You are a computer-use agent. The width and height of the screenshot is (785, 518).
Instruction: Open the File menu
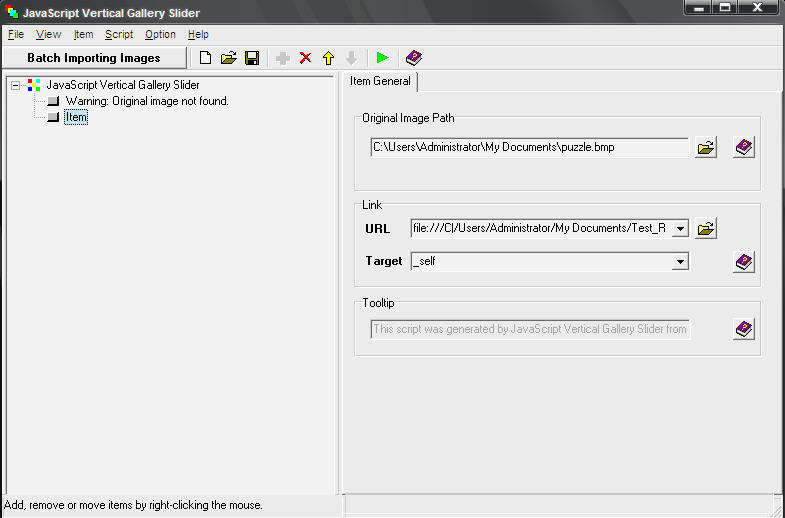click(16, 35)
